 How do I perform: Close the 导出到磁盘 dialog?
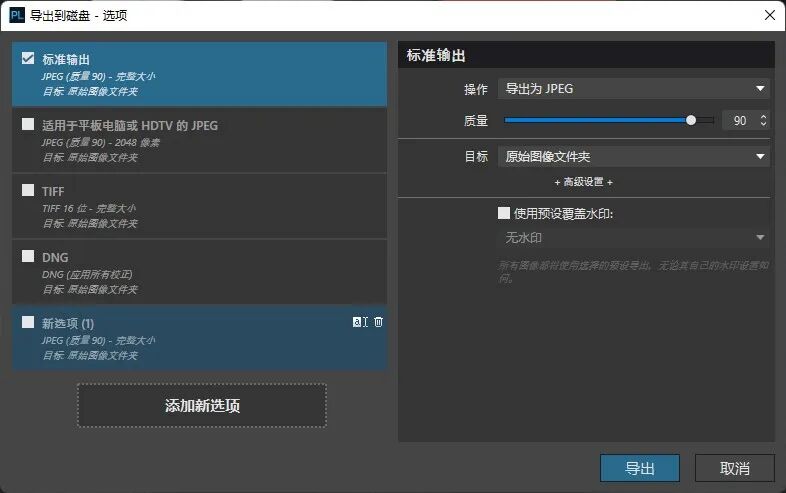(770, 15)
